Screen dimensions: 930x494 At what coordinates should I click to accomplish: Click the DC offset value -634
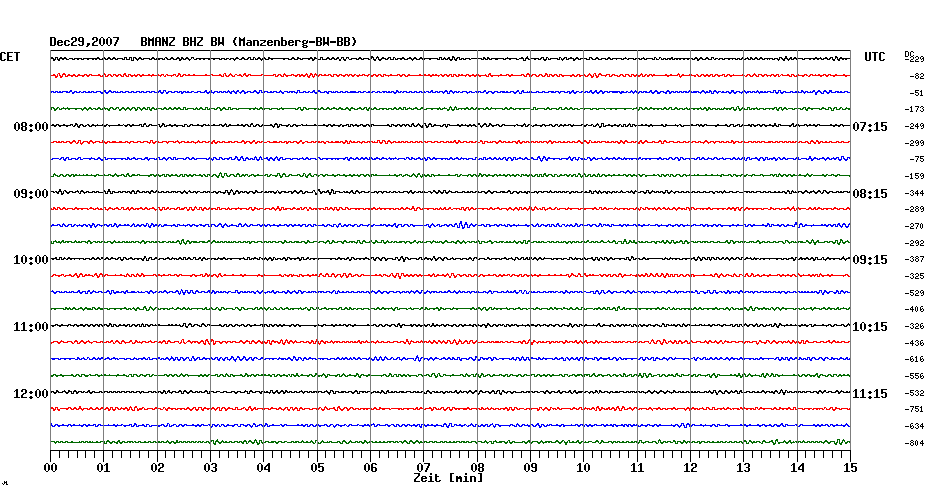click(x=915, y=426)
